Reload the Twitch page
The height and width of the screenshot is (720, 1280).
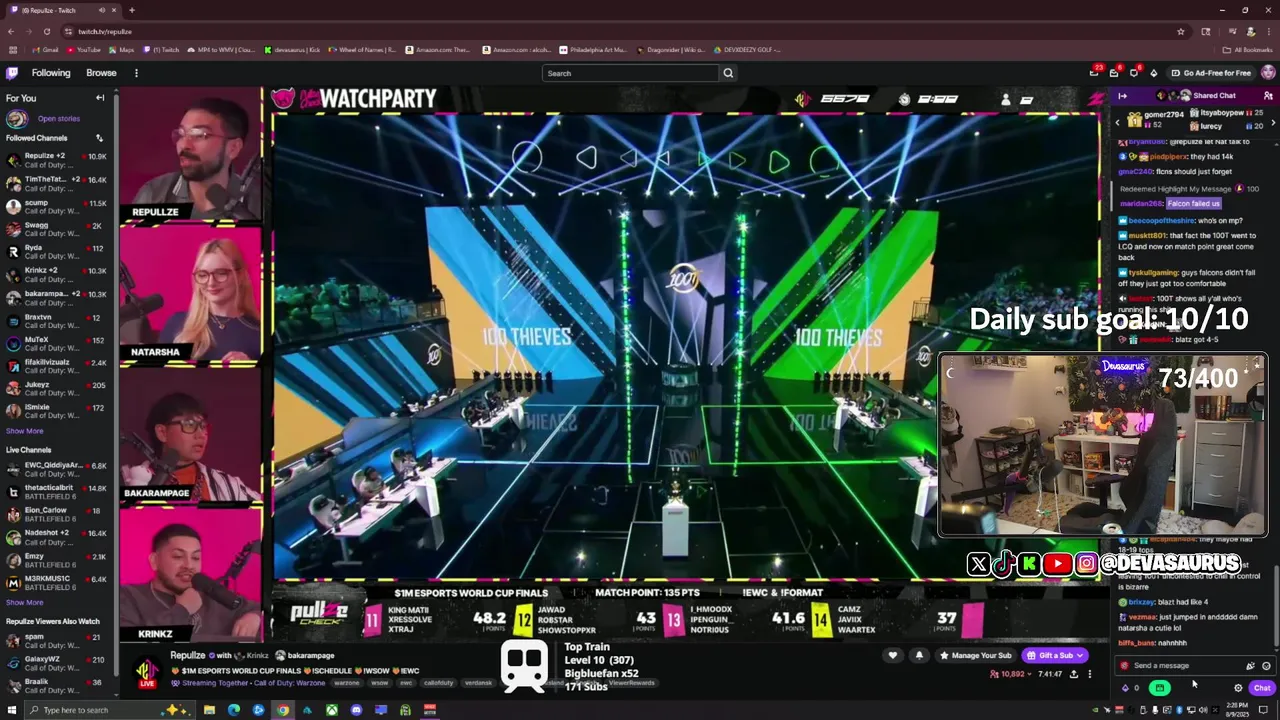pyautogui.click(x=47, y=31)
